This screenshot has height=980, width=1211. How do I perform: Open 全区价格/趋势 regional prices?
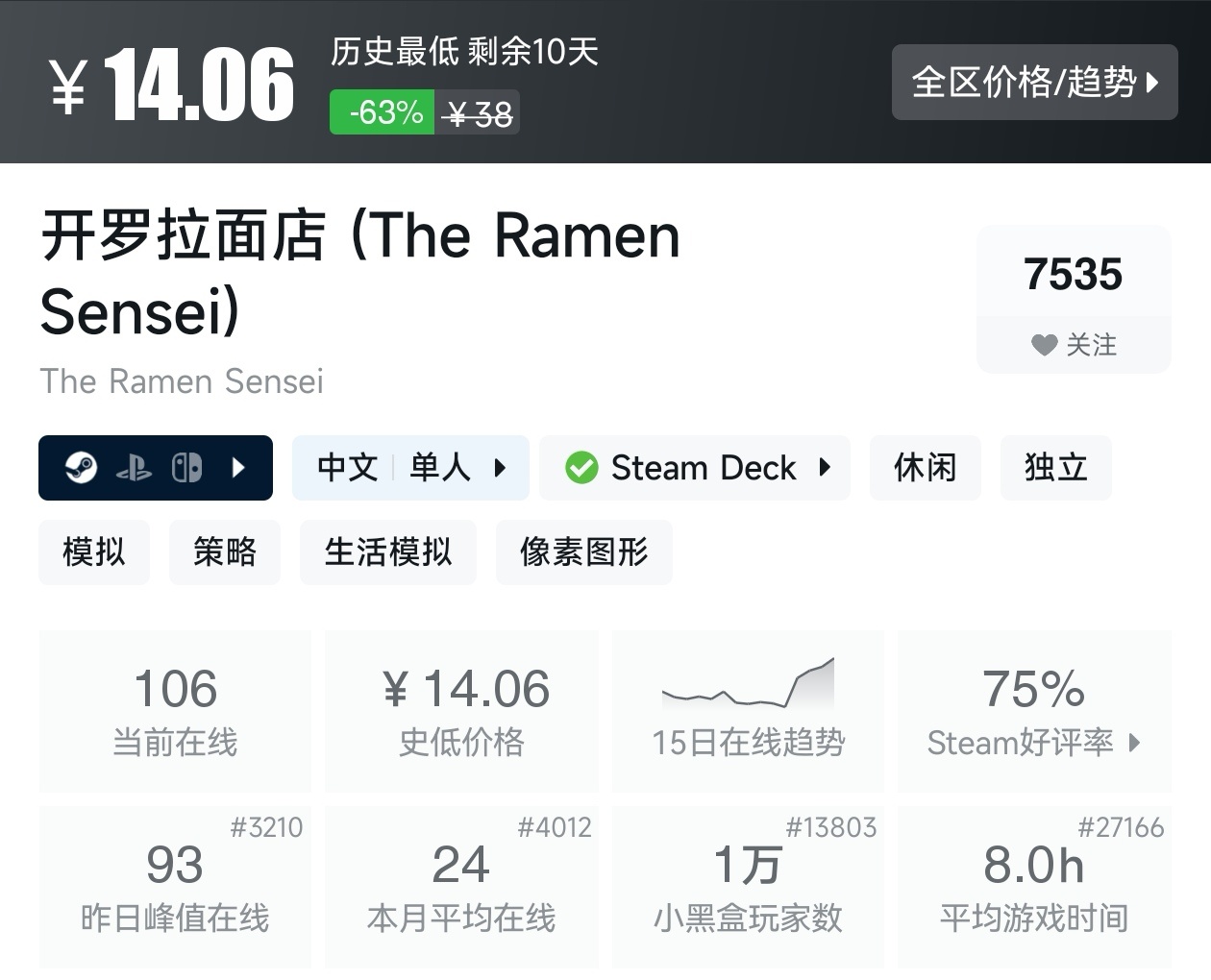(1034, 83)
